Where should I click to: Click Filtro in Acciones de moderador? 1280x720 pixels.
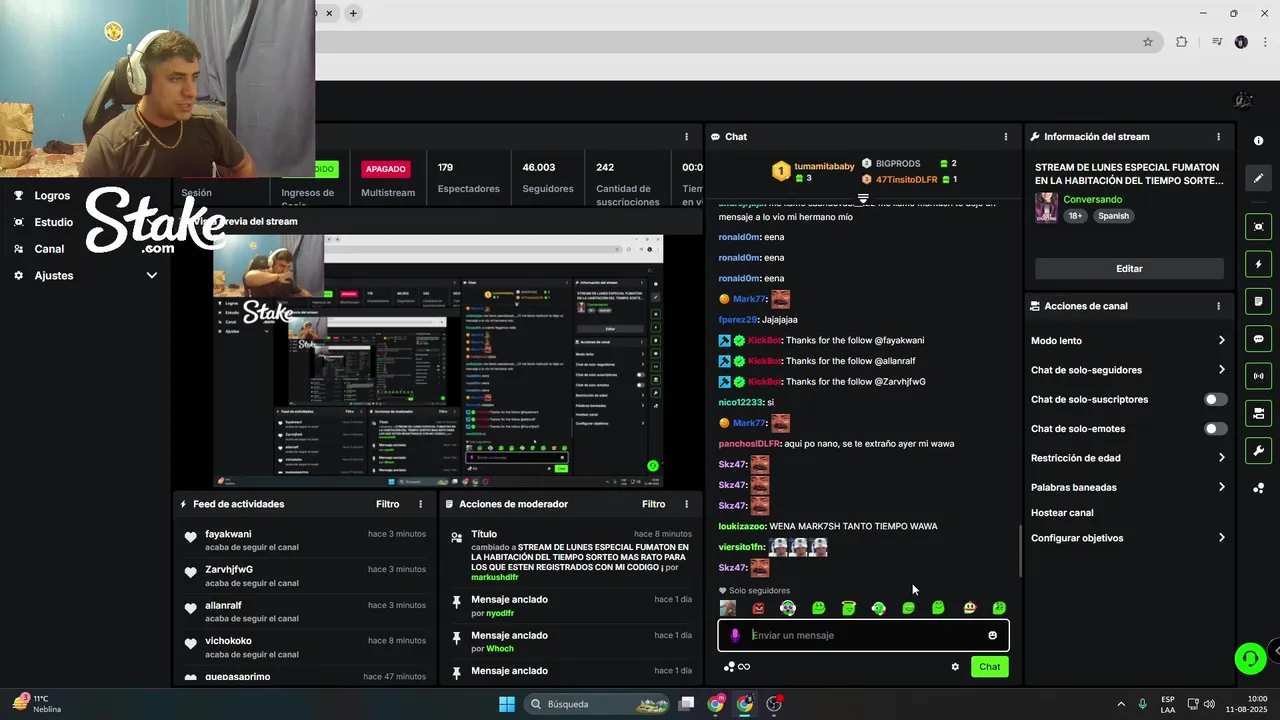click(654, 504)
